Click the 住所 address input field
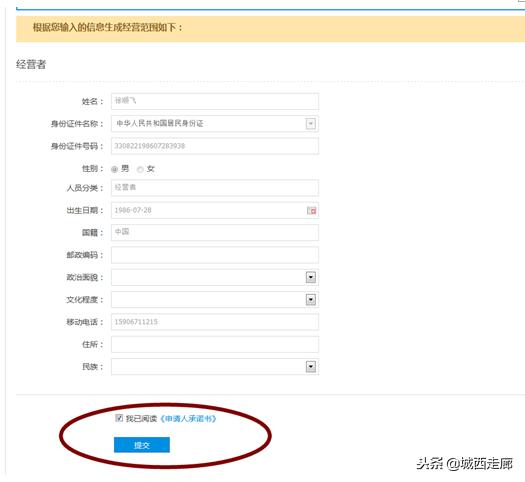 215,344
